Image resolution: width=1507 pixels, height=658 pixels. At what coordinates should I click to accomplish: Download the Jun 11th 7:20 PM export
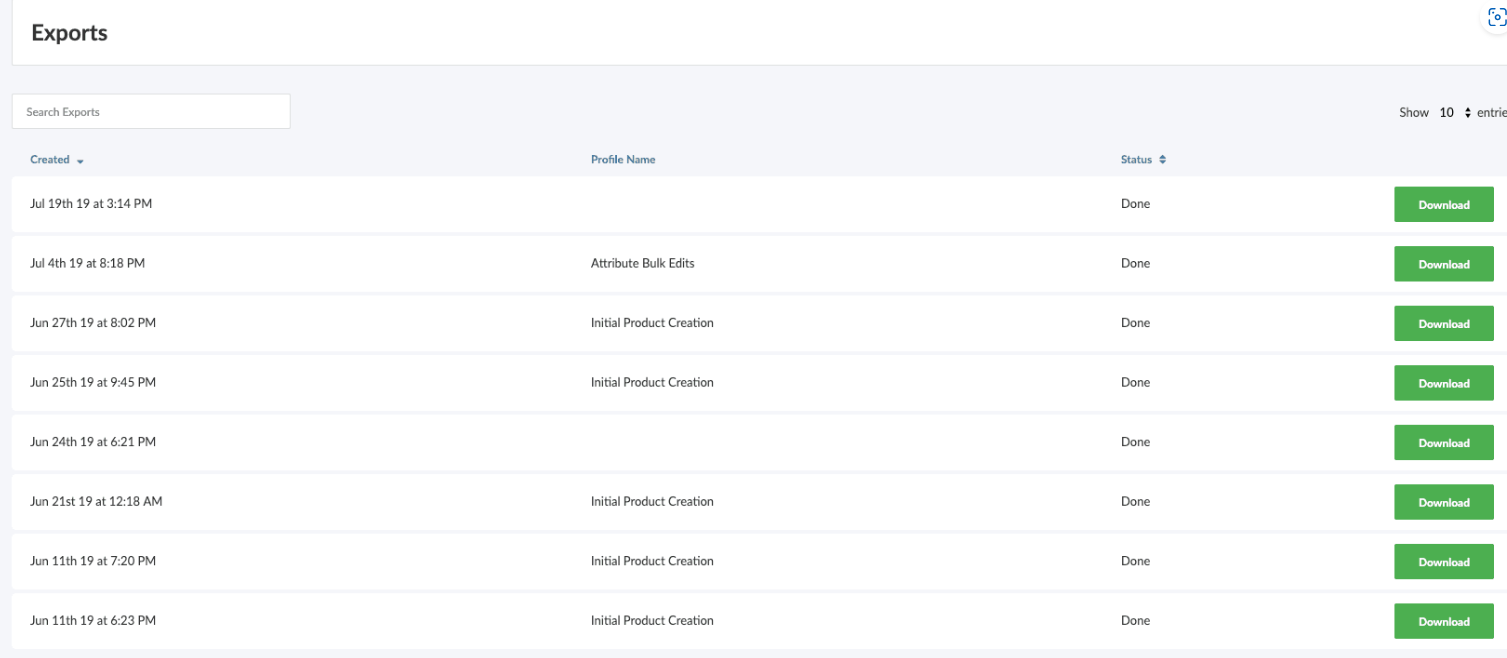click(x=1443, y=562)
